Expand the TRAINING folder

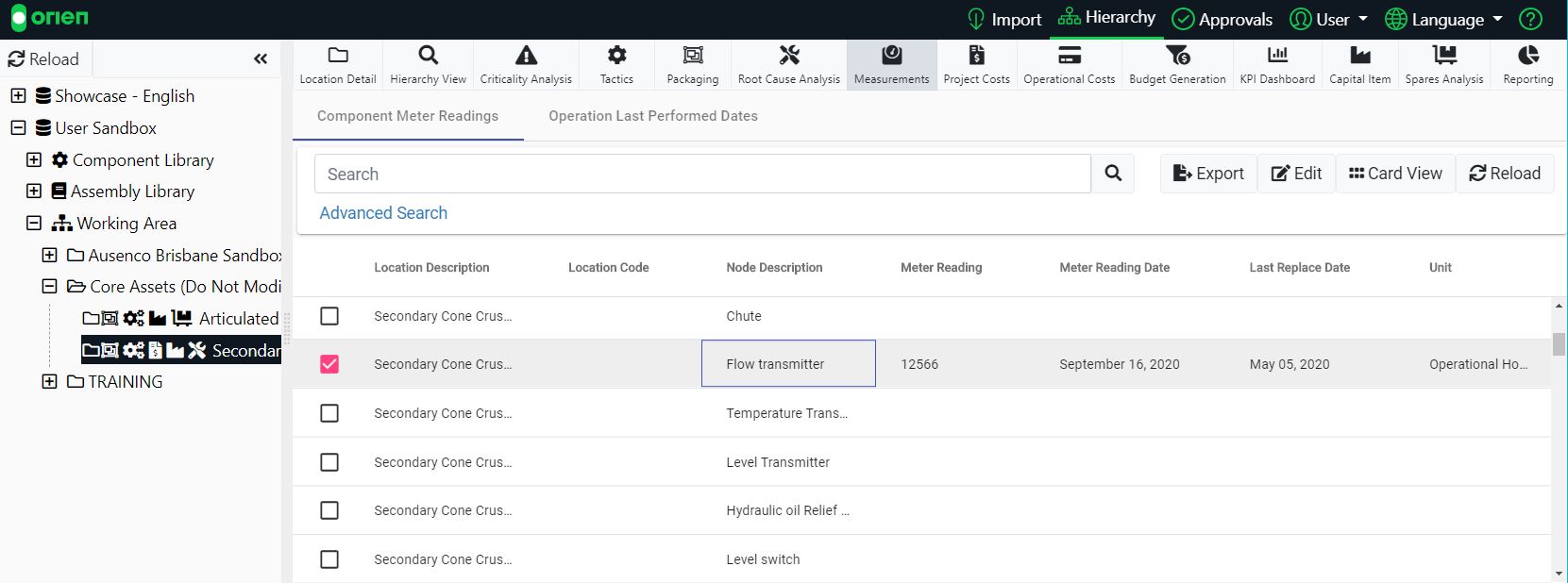[x=50, y=382]
